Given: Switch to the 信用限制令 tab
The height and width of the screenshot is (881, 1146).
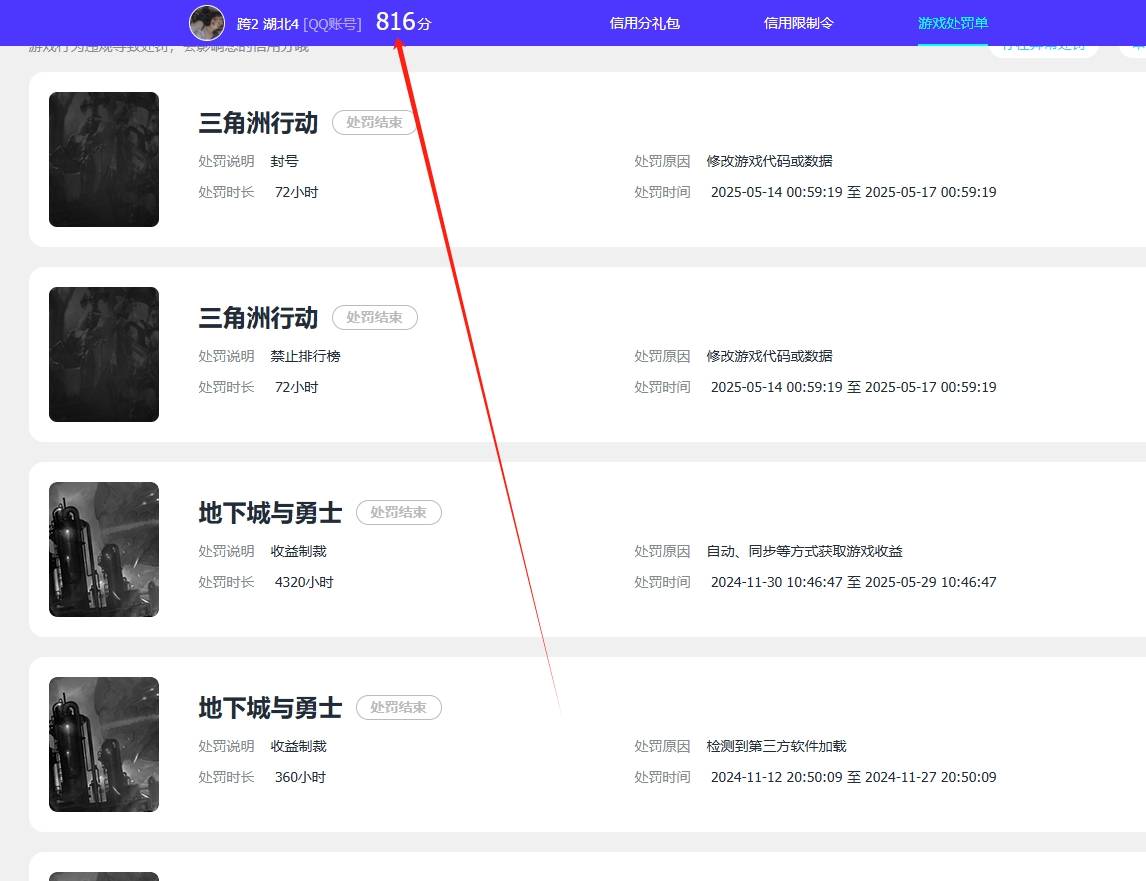Looking at the screenshot, I should click(797, 22).
